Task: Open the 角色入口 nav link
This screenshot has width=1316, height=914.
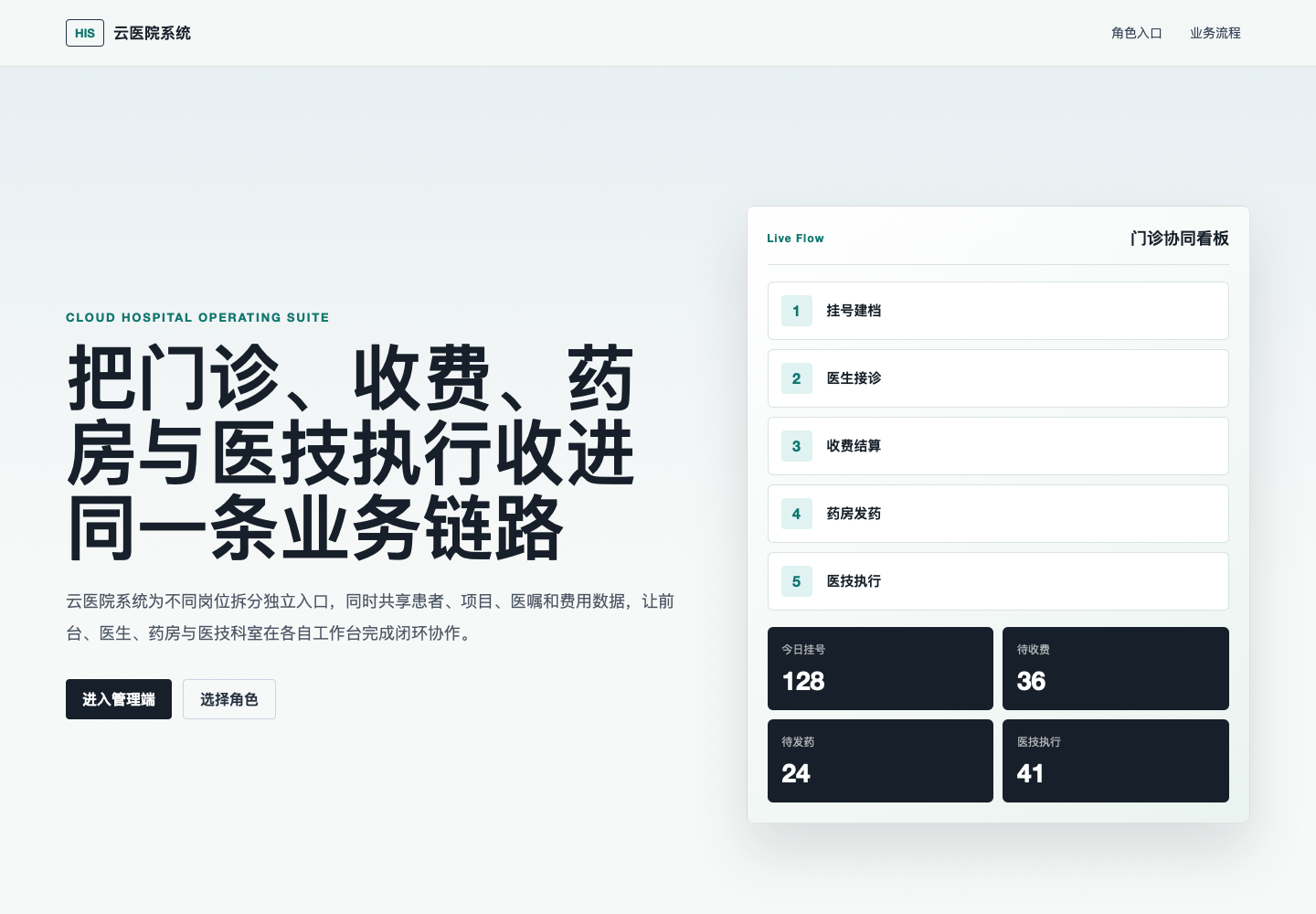Action: pos(1137,33)
